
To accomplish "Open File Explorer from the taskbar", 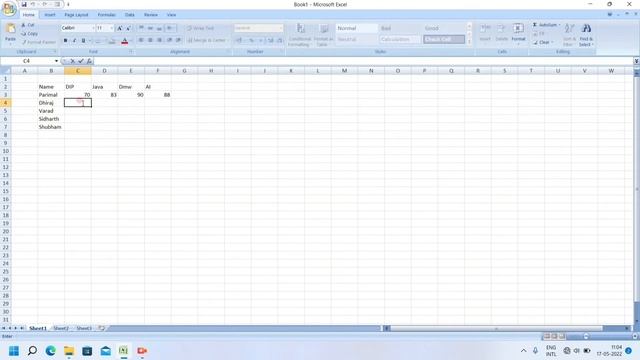I will (x=69, y=351).
